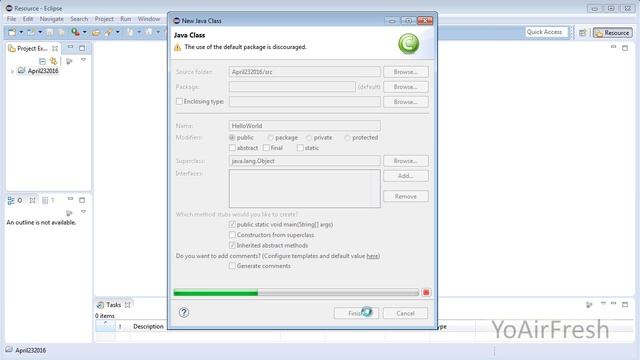The height and width of the screenshot is (360, 640).
Task: Expand the April232016 project tree node
Action: tap(12, 71)
